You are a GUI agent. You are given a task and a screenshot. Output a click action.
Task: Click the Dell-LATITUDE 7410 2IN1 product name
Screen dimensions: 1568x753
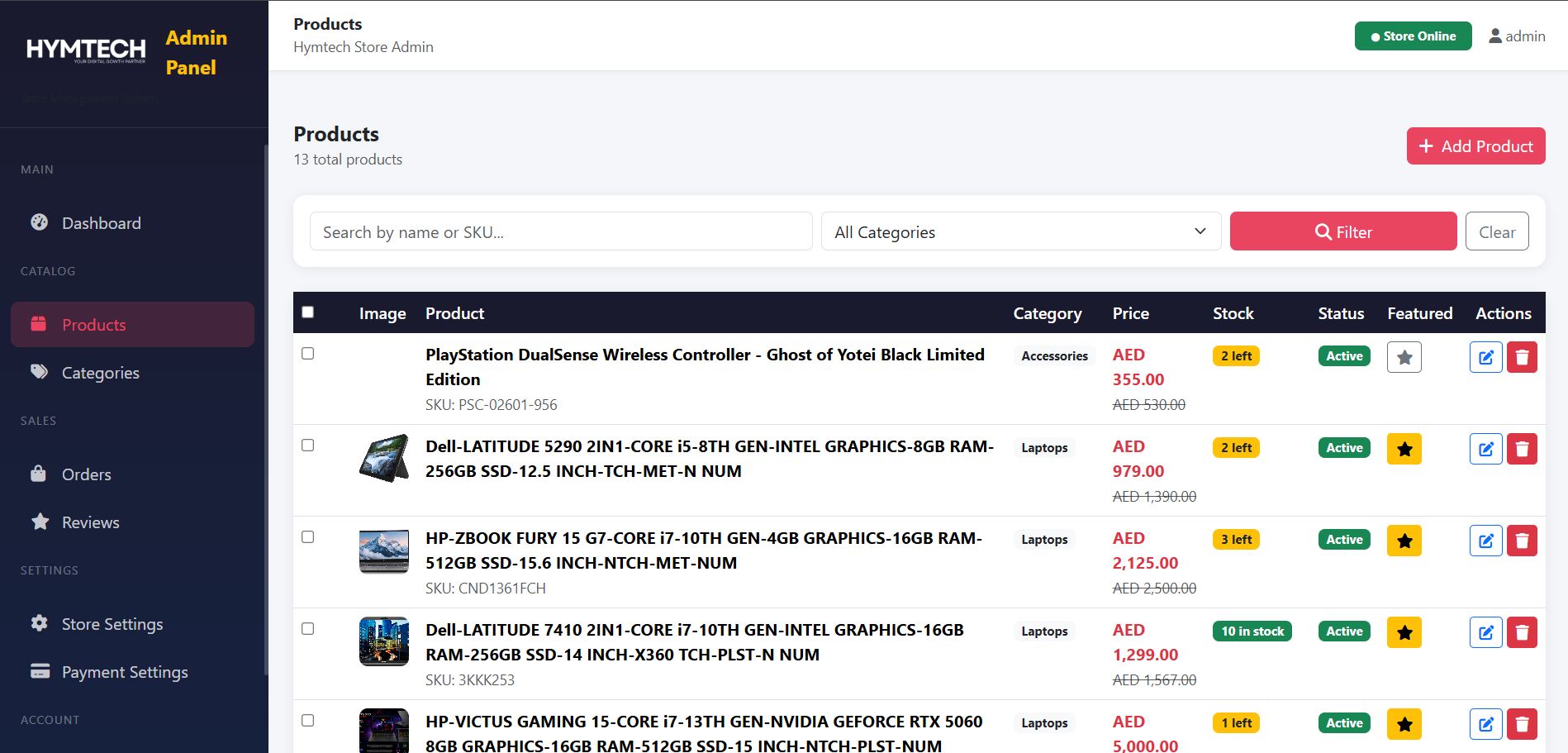(x=695, y=642)
